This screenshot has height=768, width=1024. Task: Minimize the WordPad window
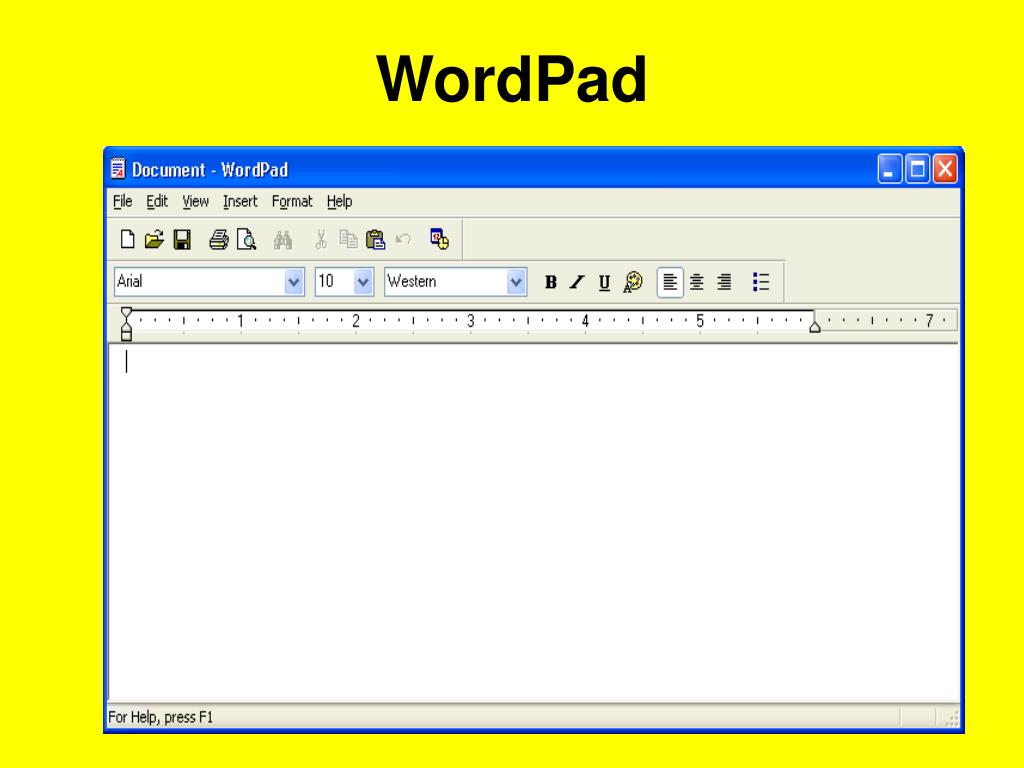[889, 169]
